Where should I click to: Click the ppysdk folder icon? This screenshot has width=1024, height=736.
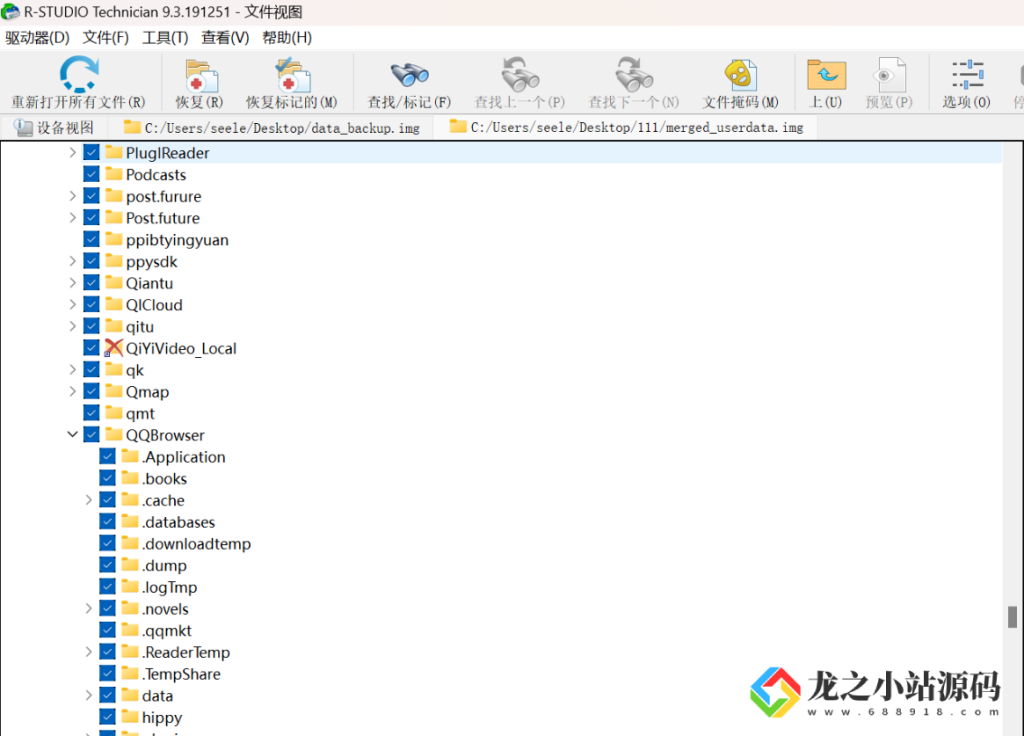(x=114, y=261)
